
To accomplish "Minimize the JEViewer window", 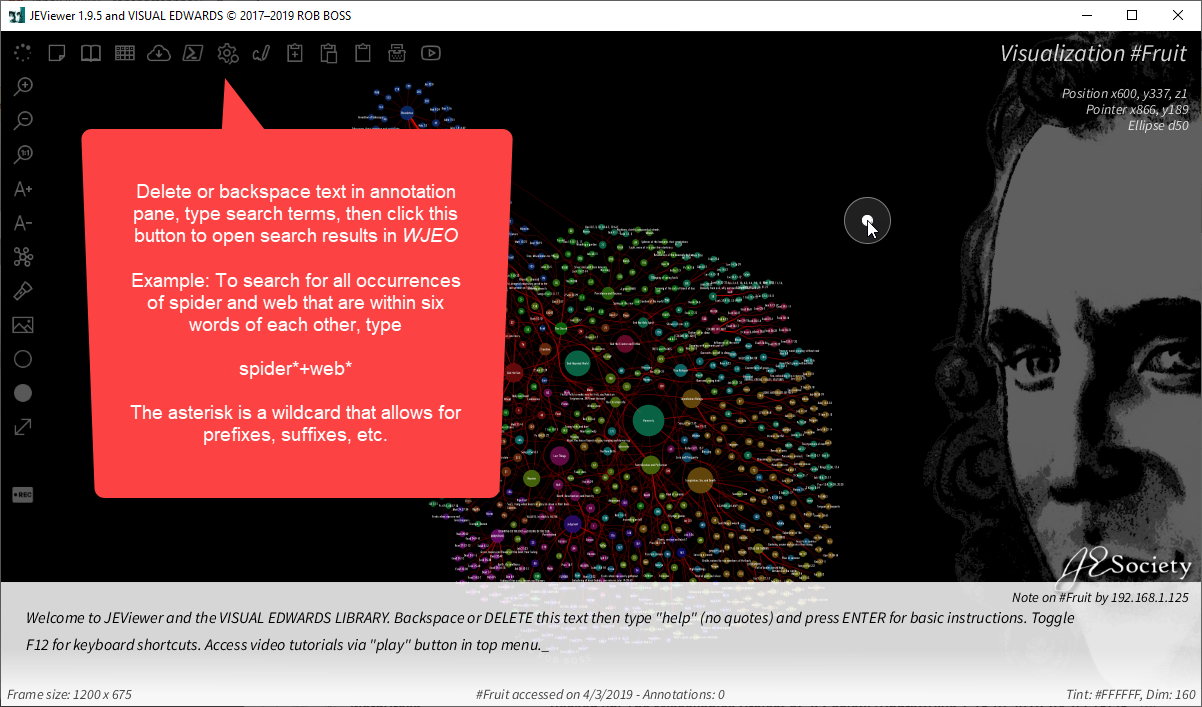I will pyautogui.click(x=1086, y=15).
